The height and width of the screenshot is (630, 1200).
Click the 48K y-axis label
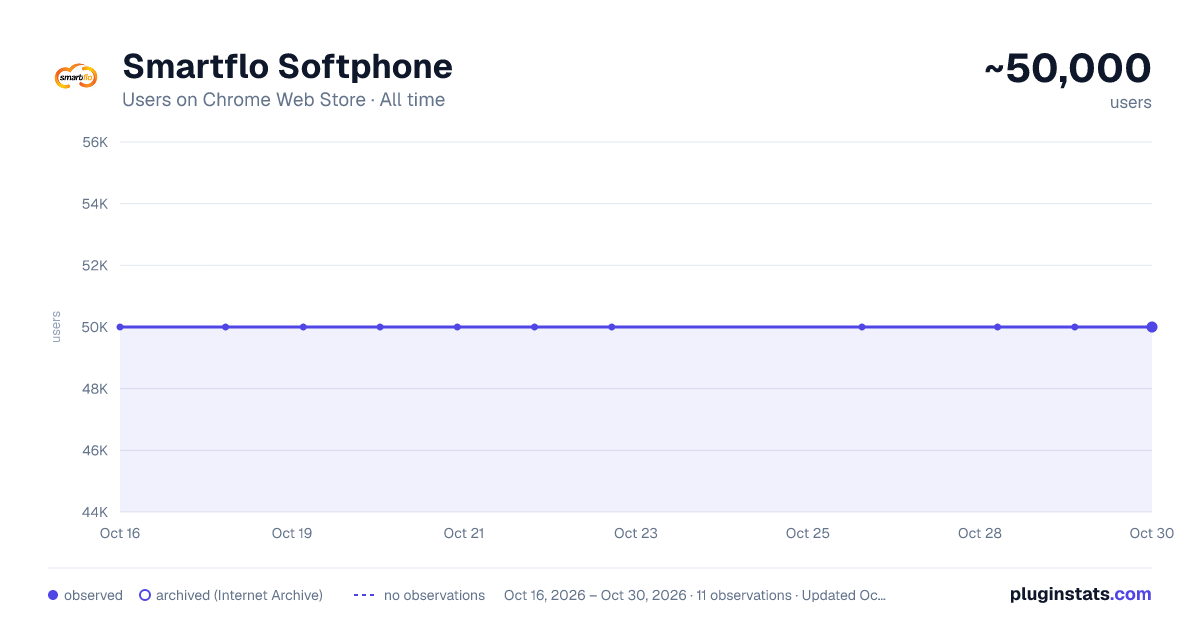95,389
